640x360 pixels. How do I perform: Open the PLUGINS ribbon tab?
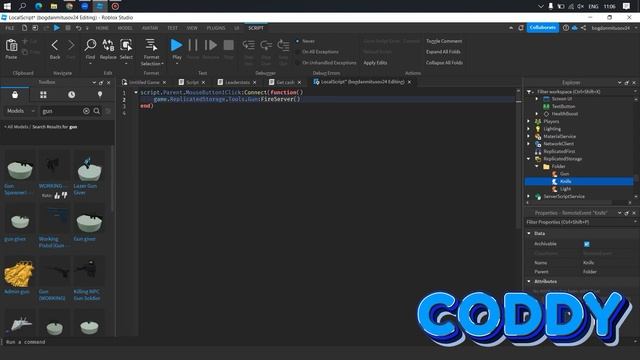(x=216, y=28)
